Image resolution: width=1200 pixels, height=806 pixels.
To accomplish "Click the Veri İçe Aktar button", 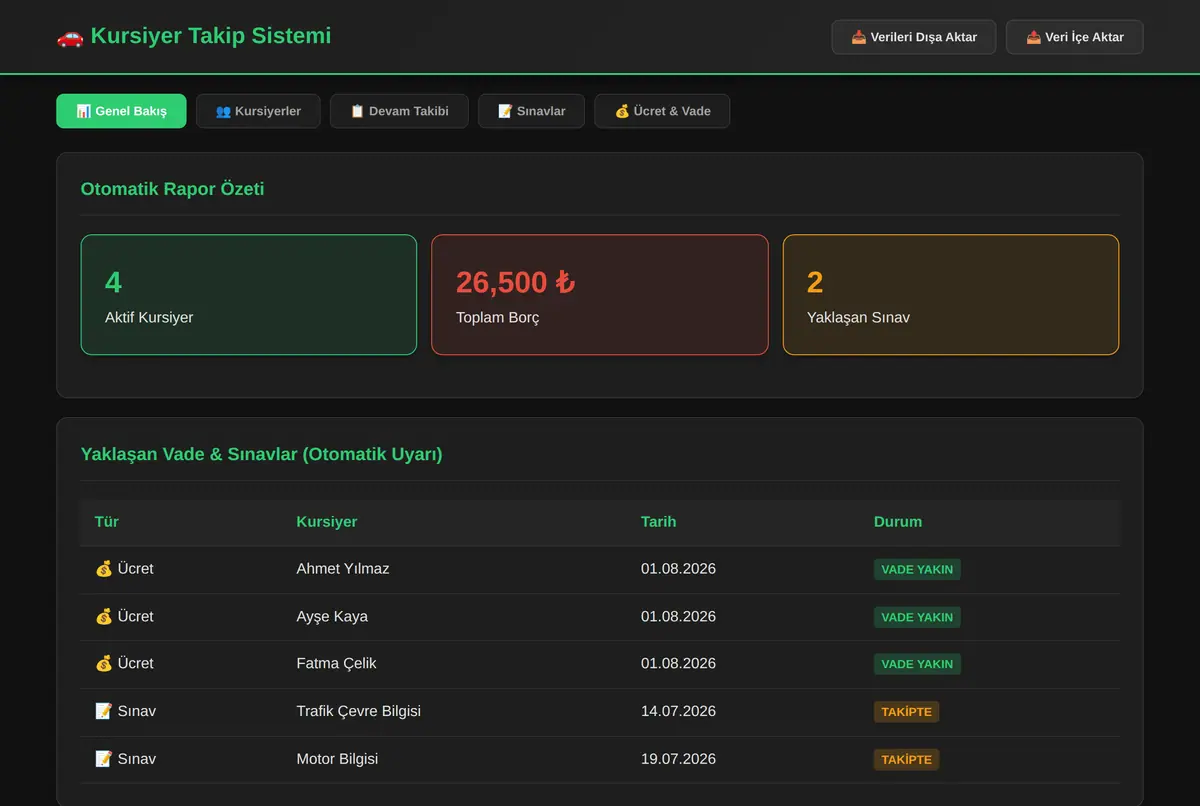I will click(1074, 37).
